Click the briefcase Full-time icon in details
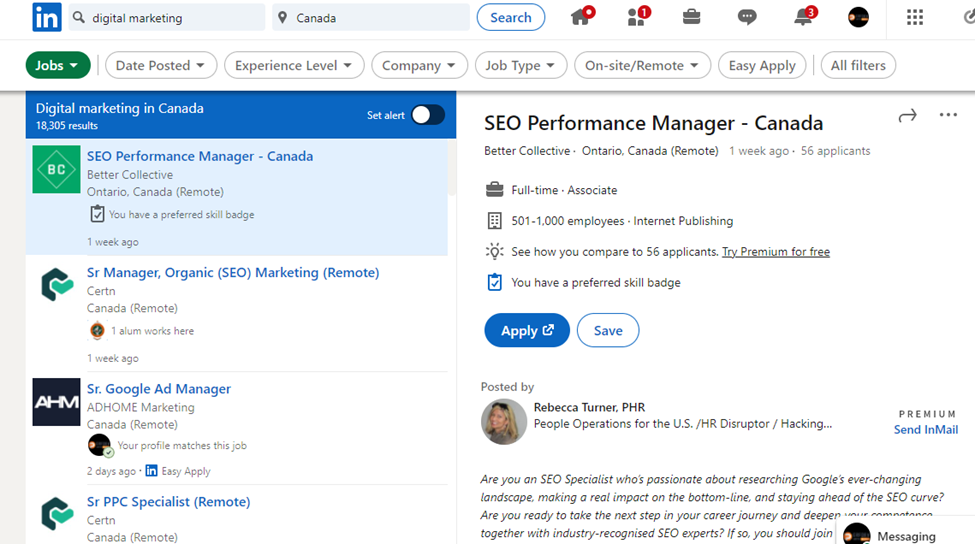This screenshot has width=975, height=544. (x=494, y=190)
